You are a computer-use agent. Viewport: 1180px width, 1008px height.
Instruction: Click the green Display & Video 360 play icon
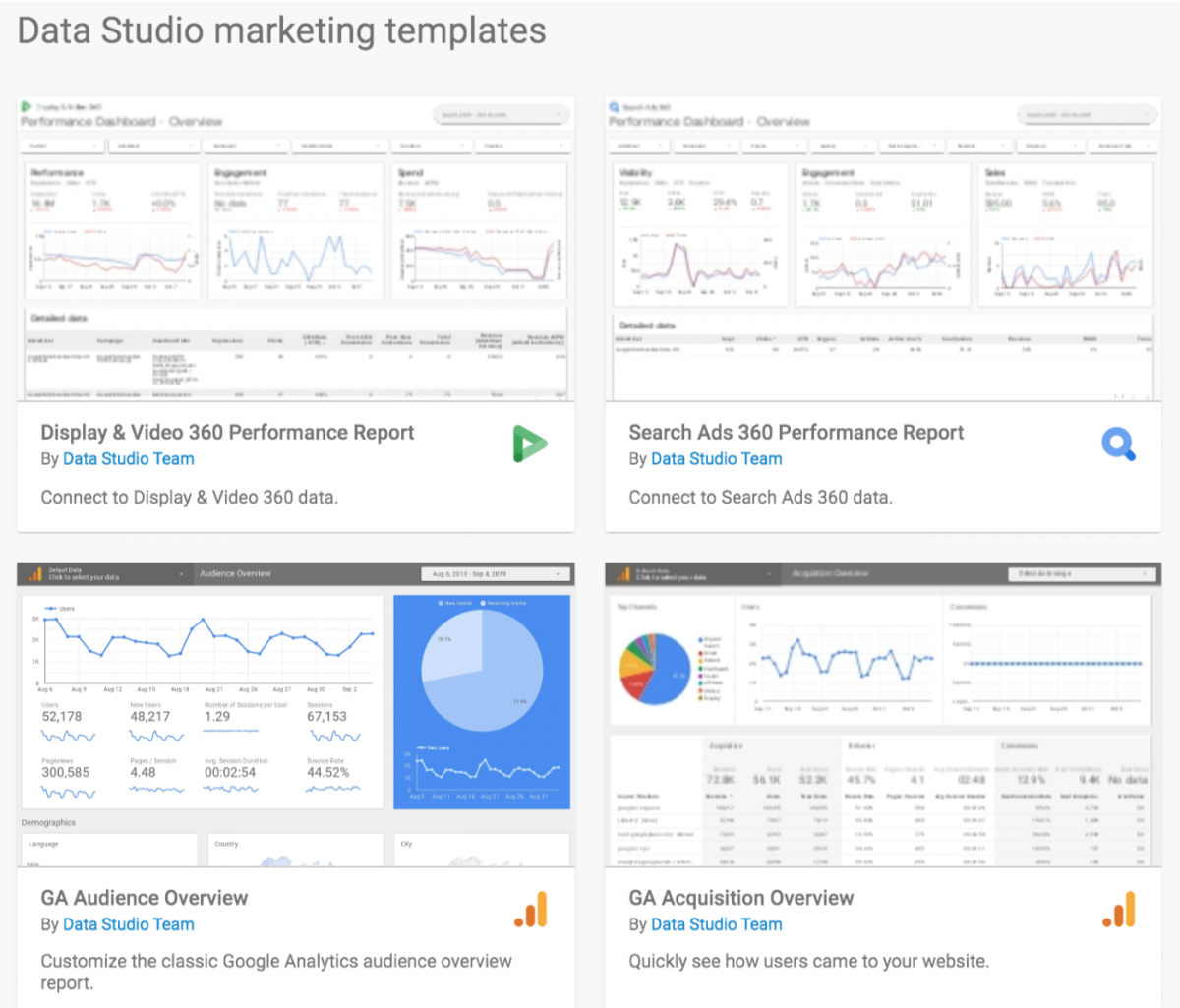(529, 443)
